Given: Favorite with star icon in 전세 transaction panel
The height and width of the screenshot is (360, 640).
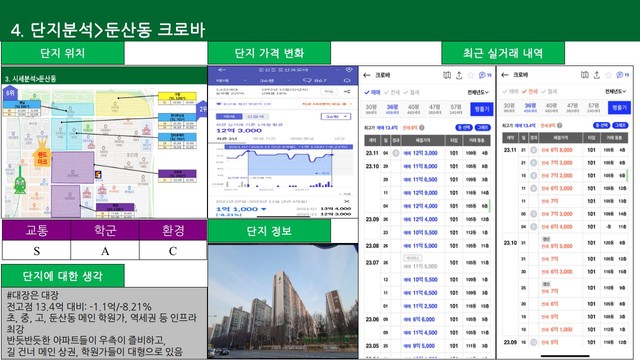Looking at the screenshot, I should coord(608,75).
